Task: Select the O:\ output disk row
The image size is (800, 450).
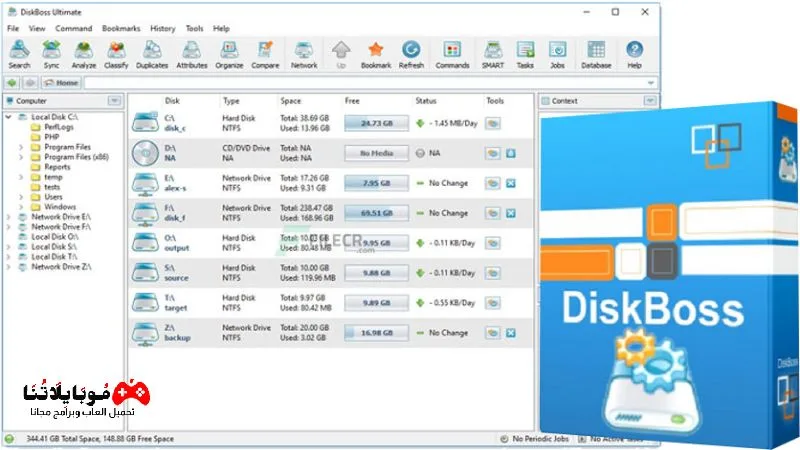Action: pyautogui.click(x=331, y=243)
